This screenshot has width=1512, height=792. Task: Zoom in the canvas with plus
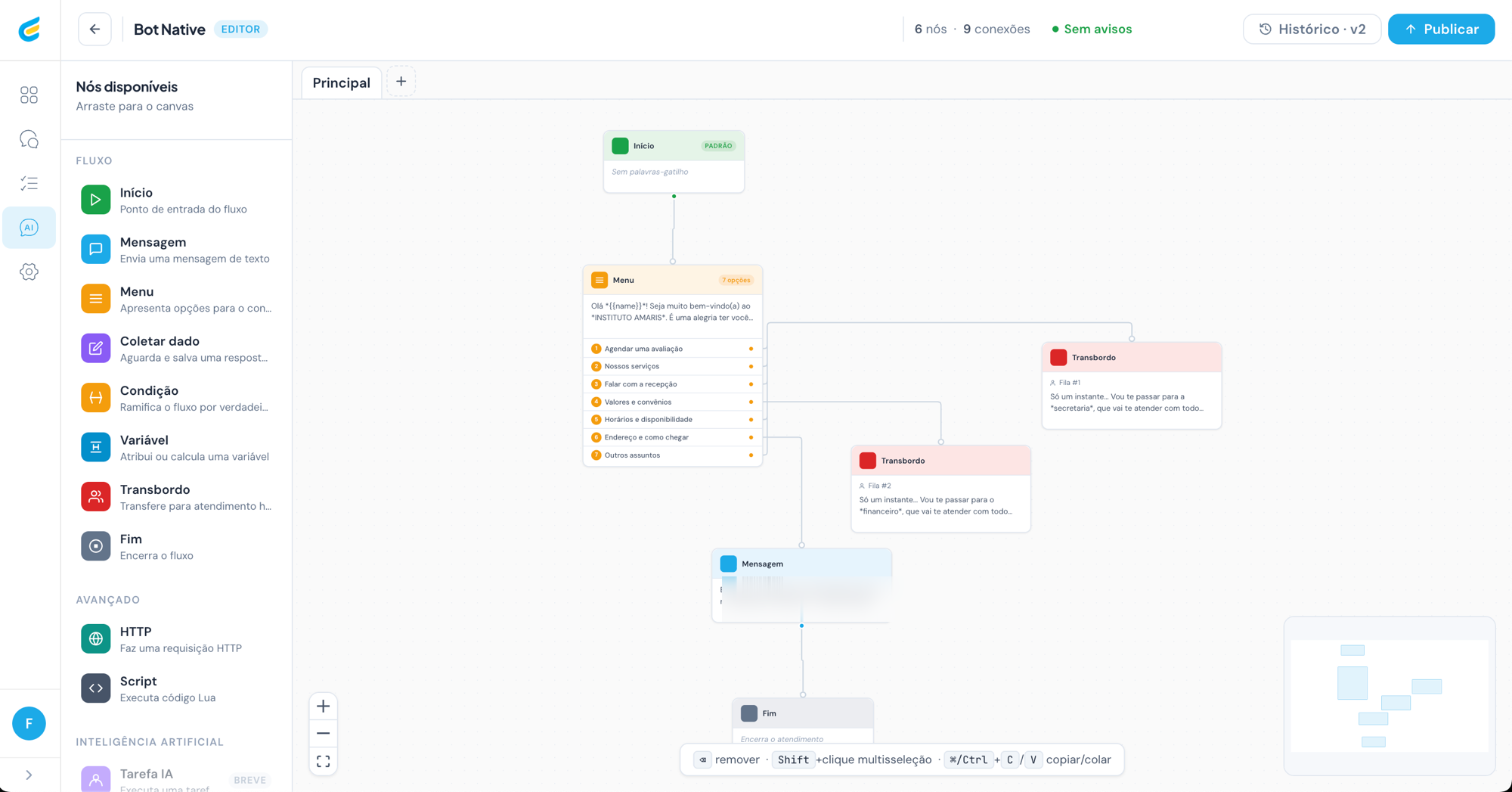tap(324, 706)
